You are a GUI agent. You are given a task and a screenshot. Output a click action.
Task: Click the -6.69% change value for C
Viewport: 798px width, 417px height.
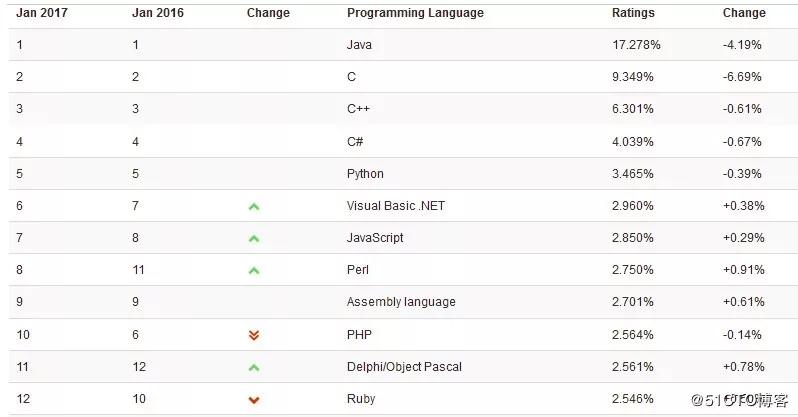click(742, 77)
